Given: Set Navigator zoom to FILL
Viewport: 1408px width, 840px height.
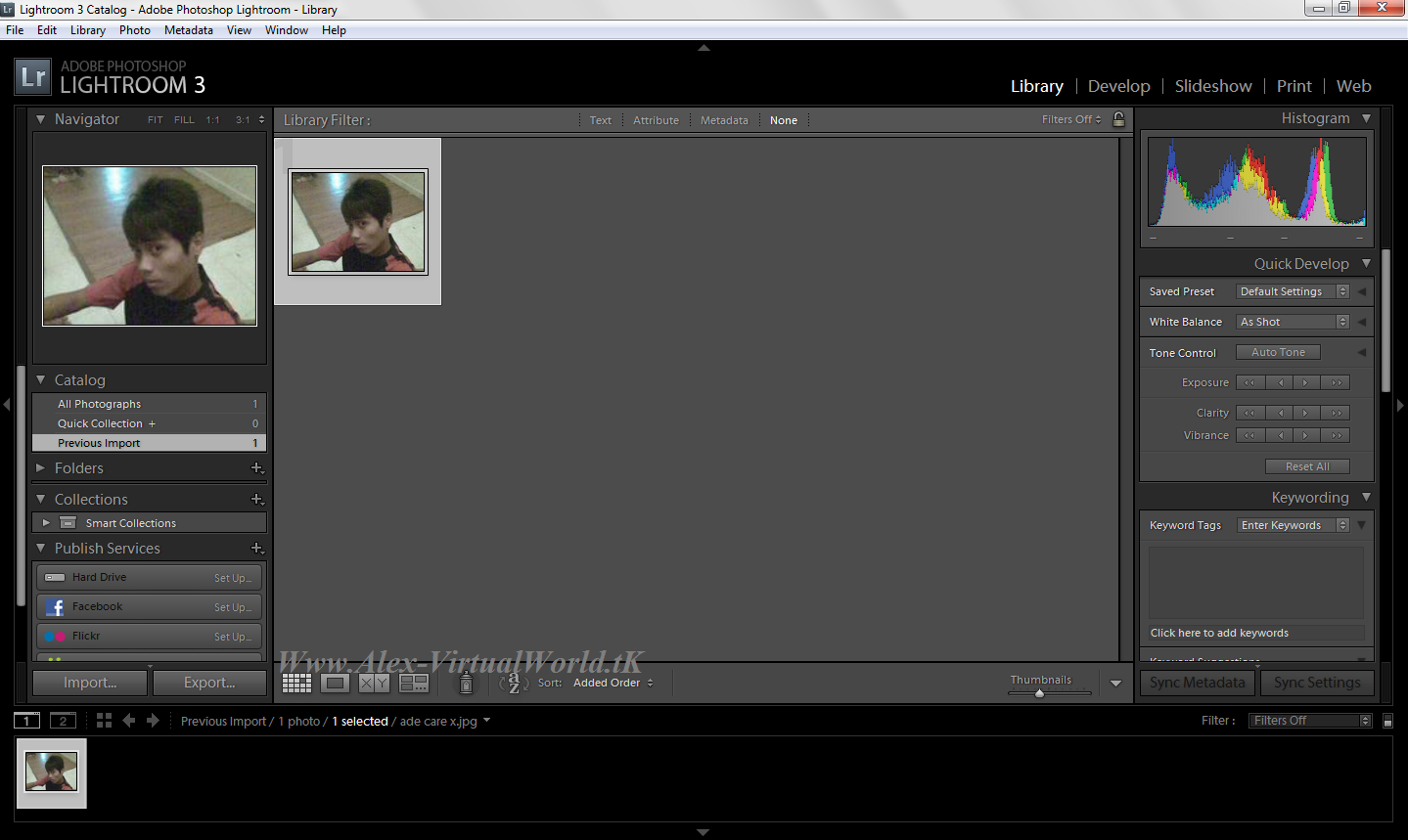Looking at the screenshot, I should click(x=184, y=120).
